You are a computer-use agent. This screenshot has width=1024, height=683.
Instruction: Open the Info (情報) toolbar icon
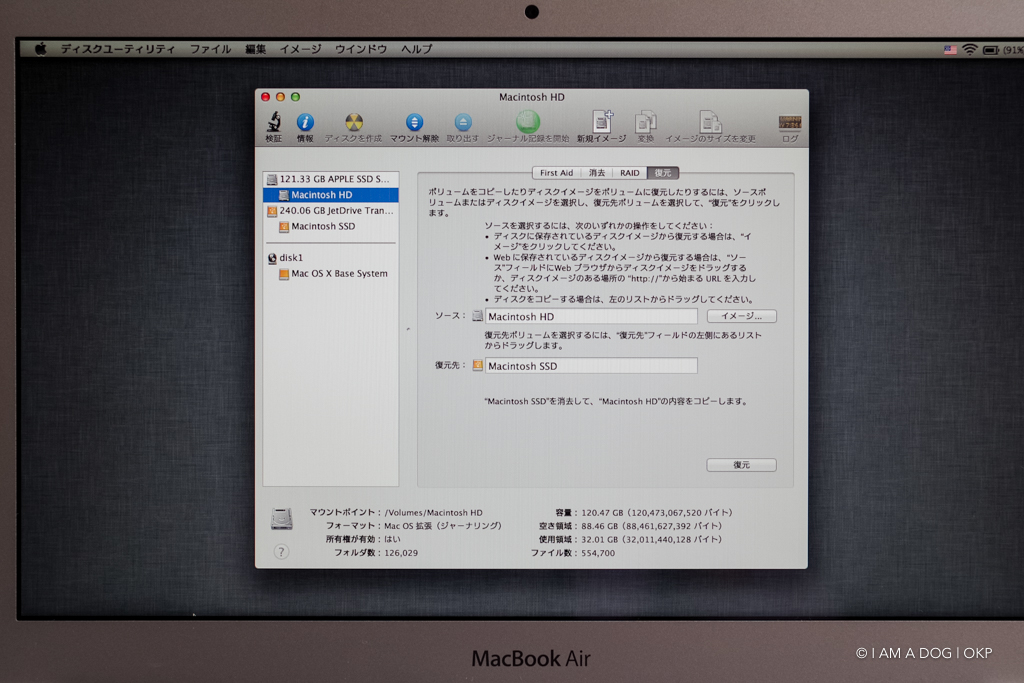point(305,122)
